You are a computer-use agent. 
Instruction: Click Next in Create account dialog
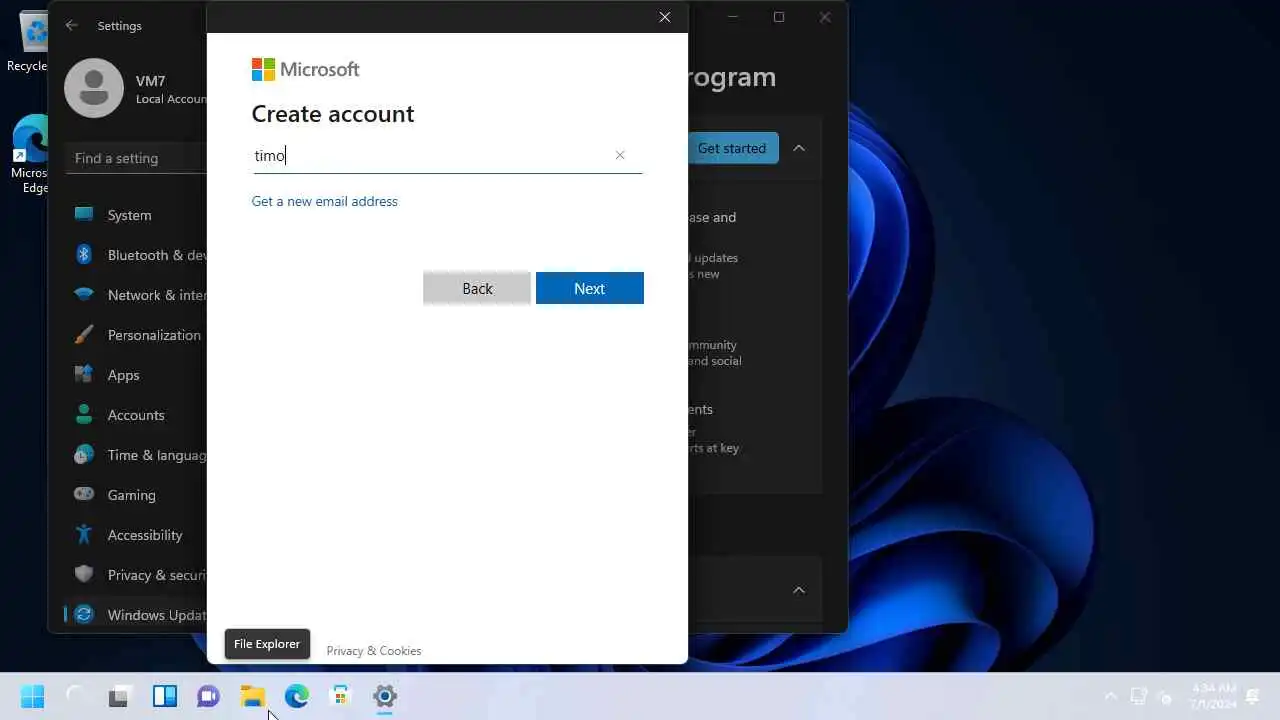click(x=589, y=288)
